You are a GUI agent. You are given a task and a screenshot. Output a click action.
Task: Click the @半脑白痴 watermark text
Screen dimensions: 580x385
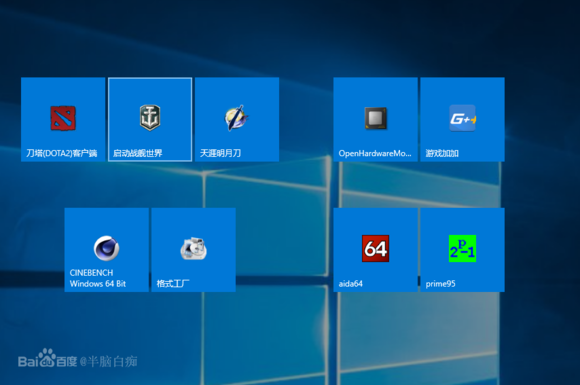[108, 361]
